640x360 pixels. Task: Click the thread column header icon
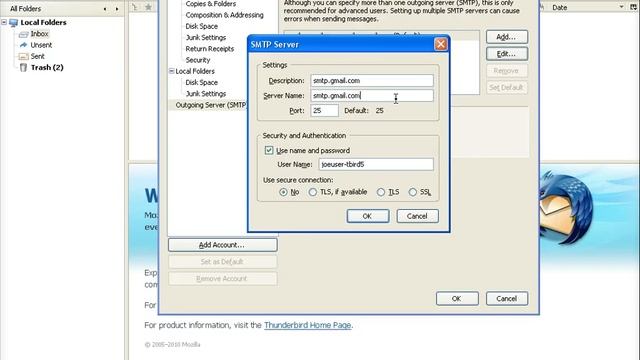click(135, 7)
